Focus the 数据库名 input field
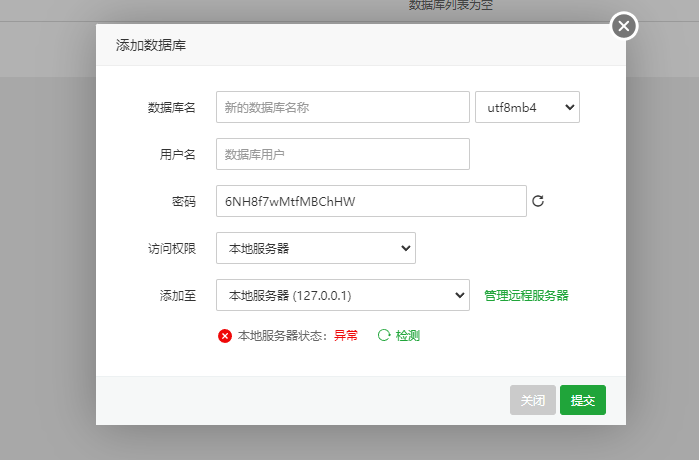 [343, 107]
